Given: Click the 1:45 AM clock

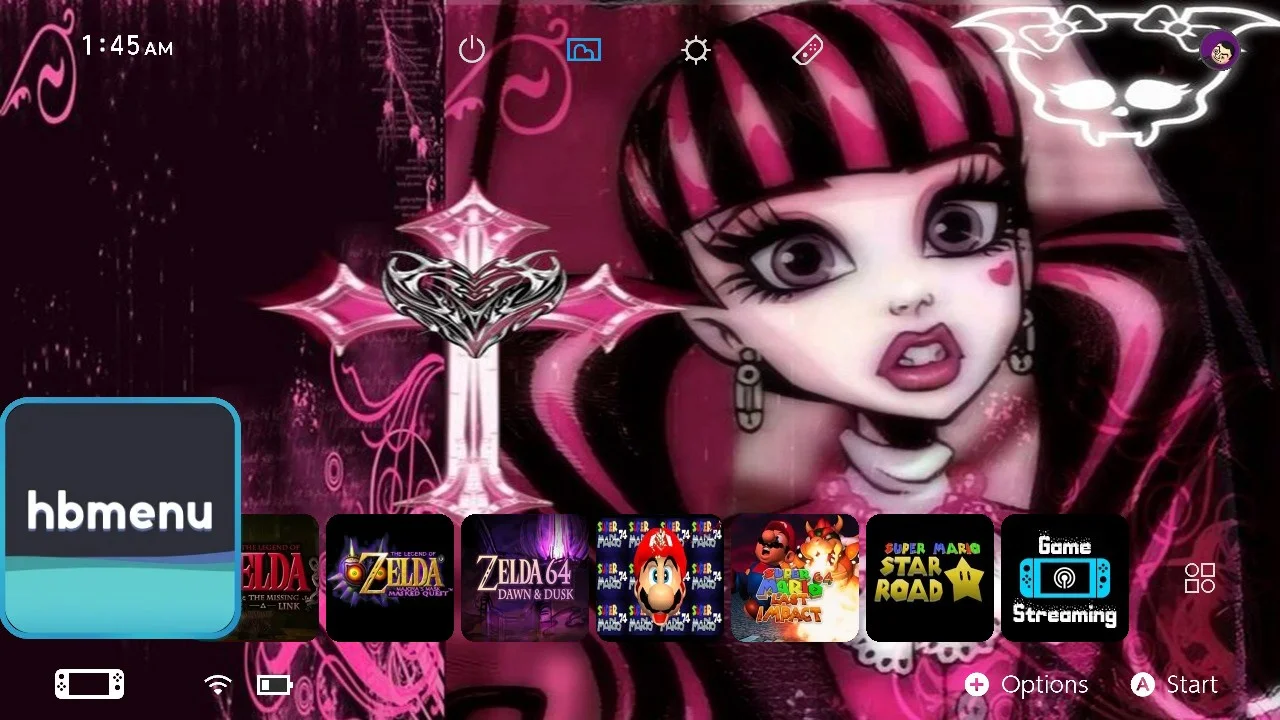Looking at the screenshot, I should coord(127,46).
